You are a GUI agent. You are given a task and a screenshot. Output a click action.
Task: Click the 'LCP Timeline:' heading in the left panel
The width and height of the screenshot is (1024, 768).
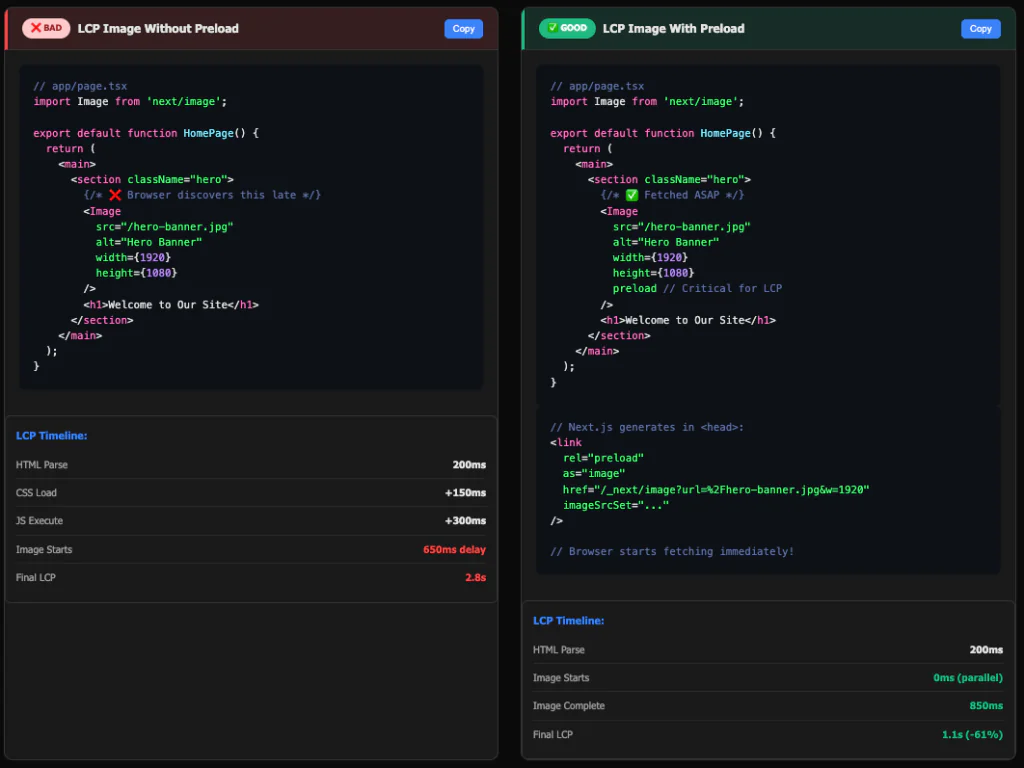pos(51,435)
